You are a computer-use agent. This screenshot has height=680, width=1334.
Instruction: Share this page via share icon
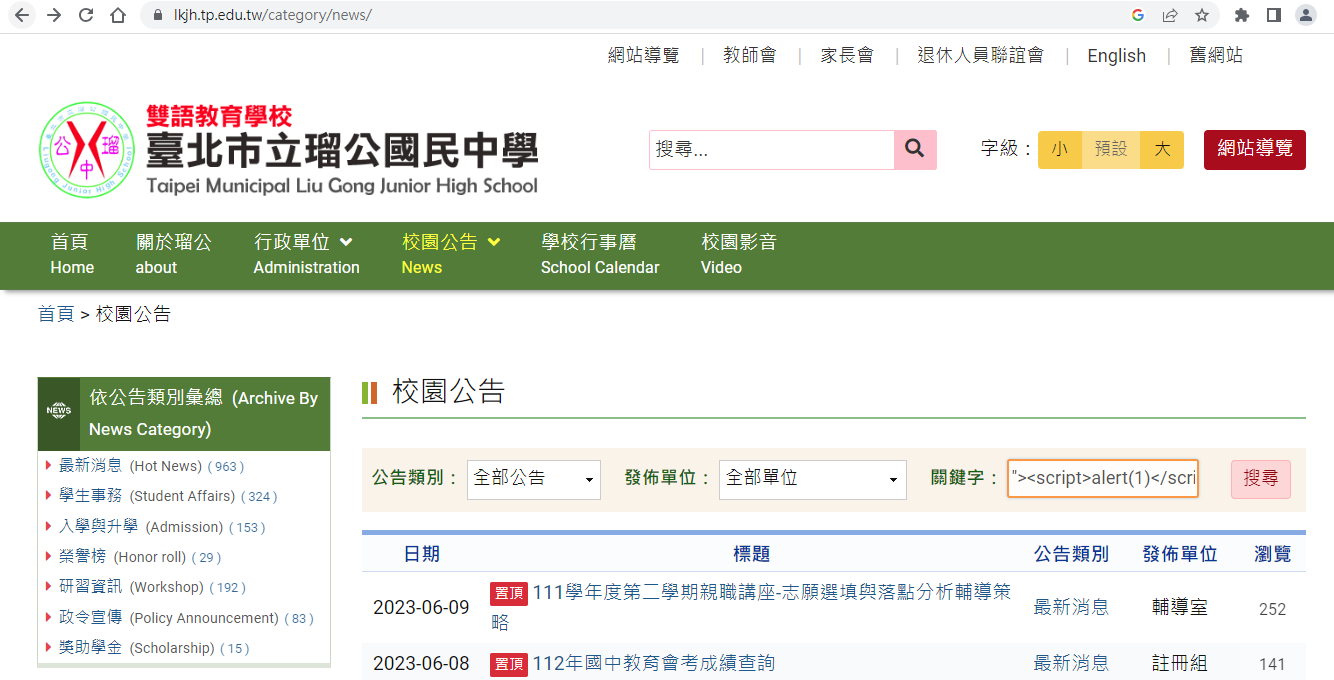click(x=1170, y=15)
